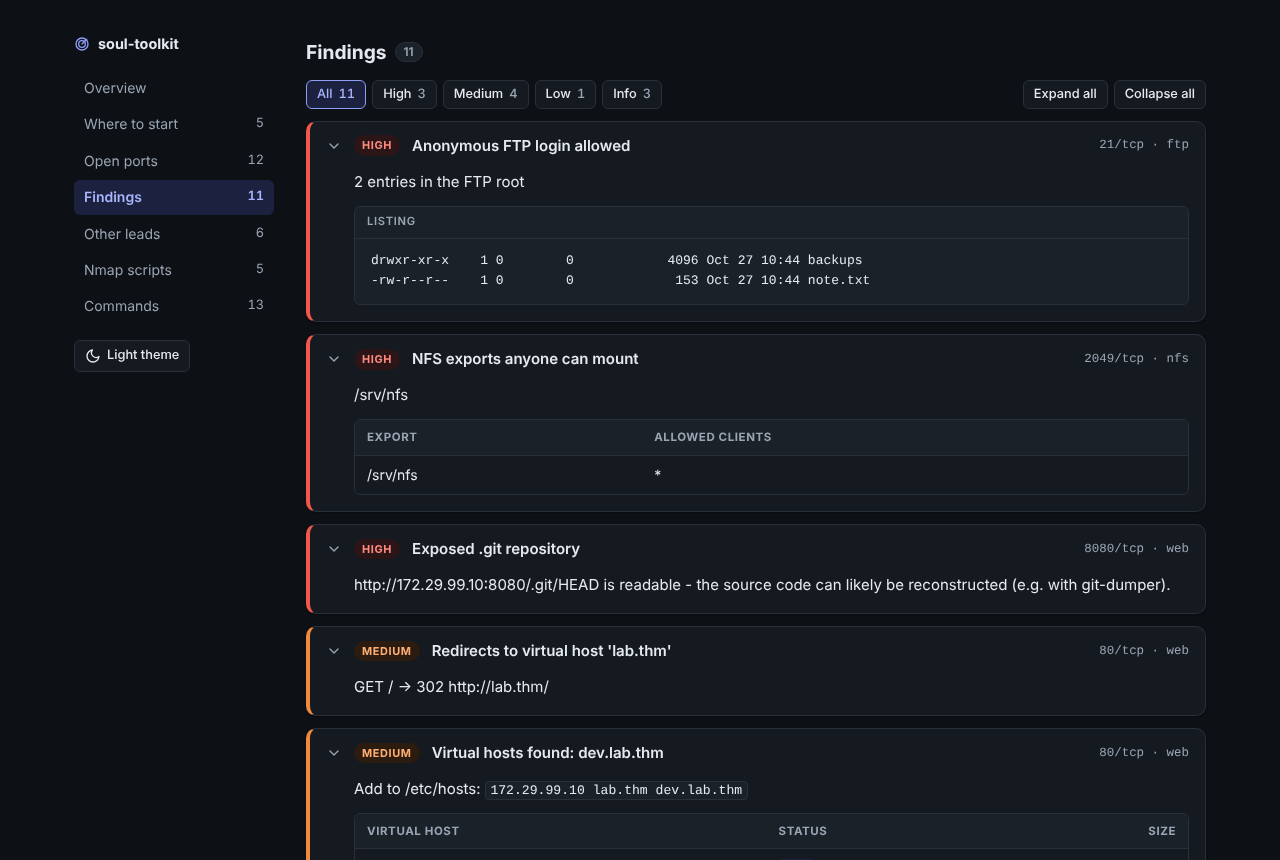
Task: Click the Anonymous FTP login allowed title
Action: (521, 146)
